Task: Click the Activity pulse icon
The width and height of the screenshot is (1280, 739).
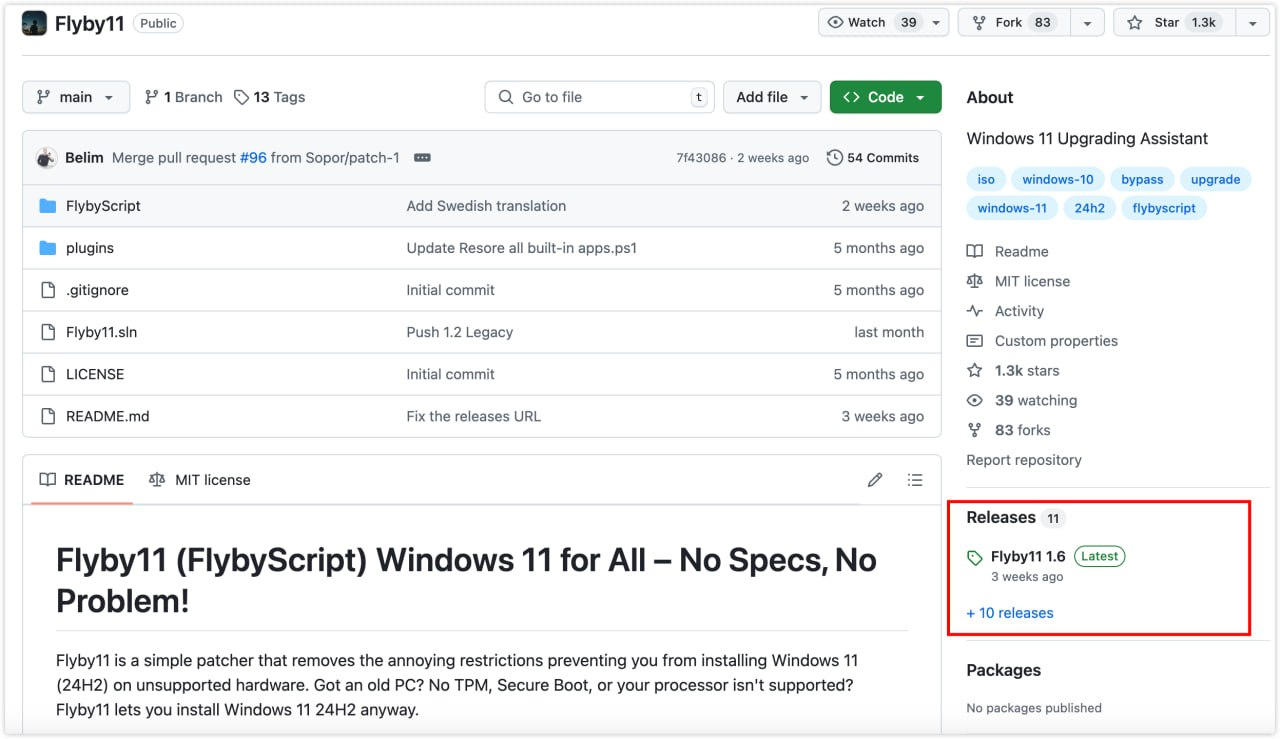Action: (x=975, y=311)
